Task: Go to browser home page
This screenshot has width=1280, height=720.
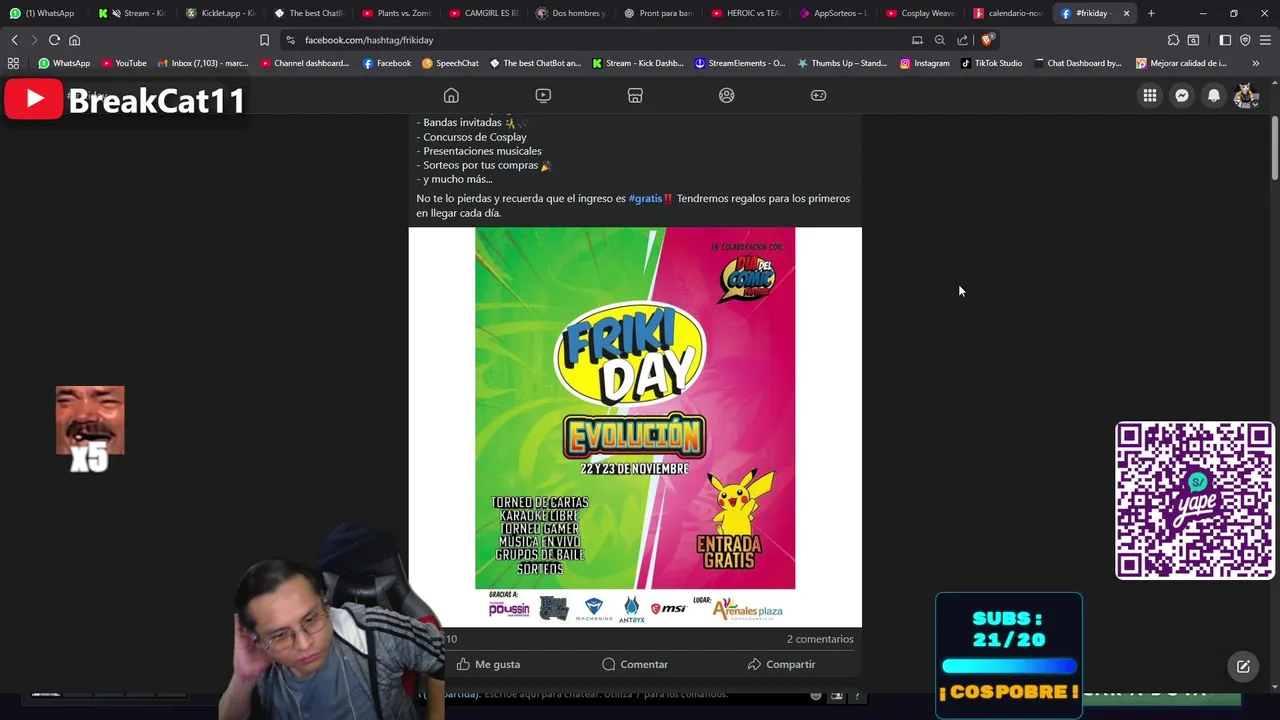Action: tap(74, 40)
